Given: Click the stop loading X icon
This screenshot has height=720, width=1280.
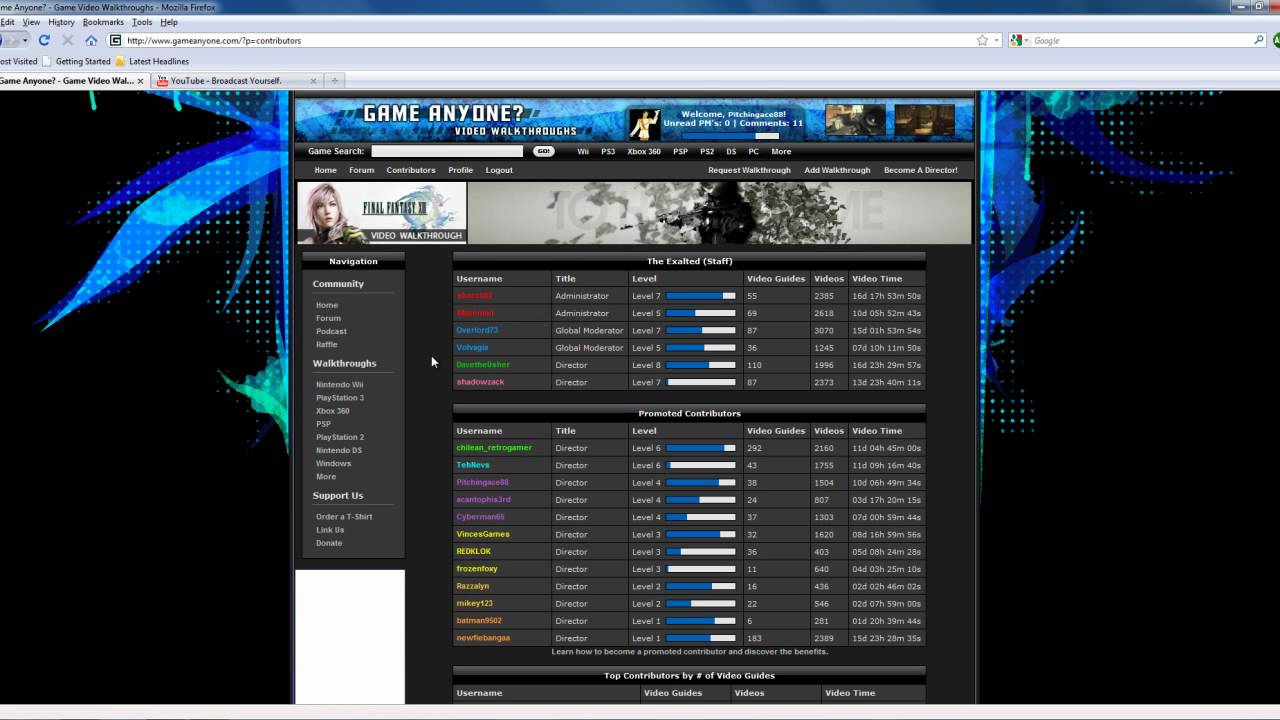Looking at the screenshot, I should pos(67,40).
